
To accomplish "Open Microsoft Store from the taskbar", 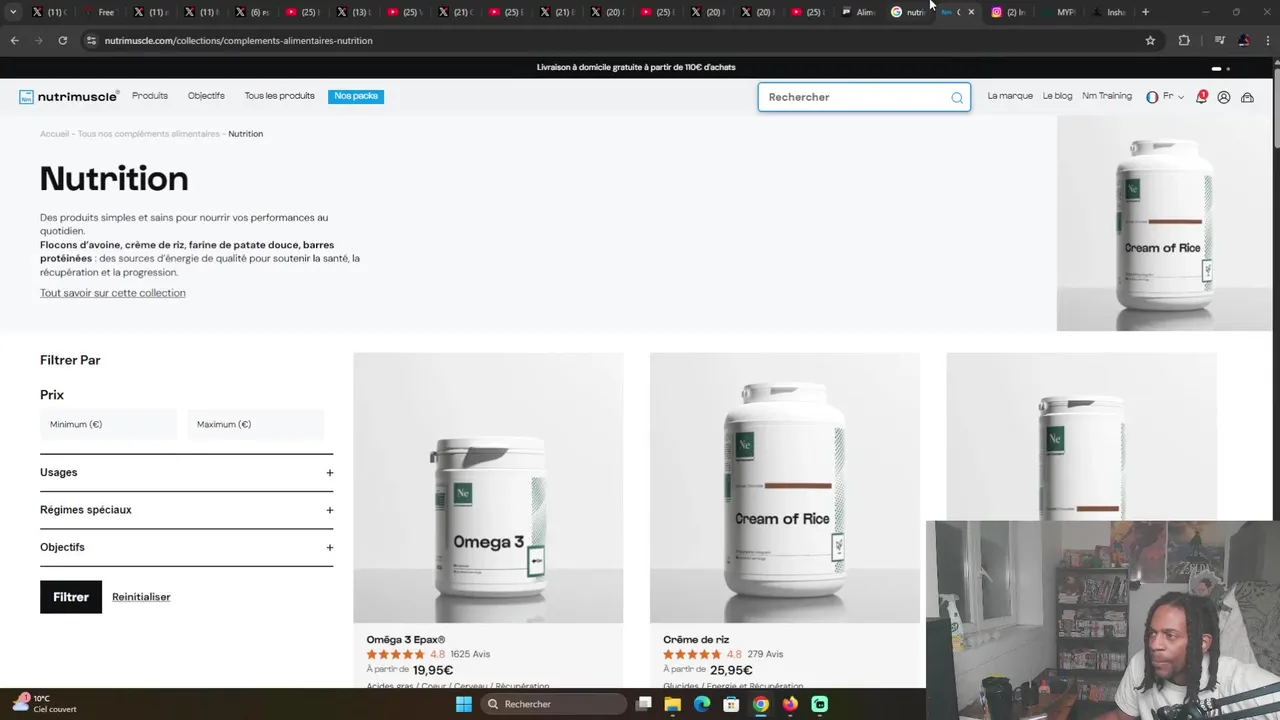I will [x=731, y=704].
